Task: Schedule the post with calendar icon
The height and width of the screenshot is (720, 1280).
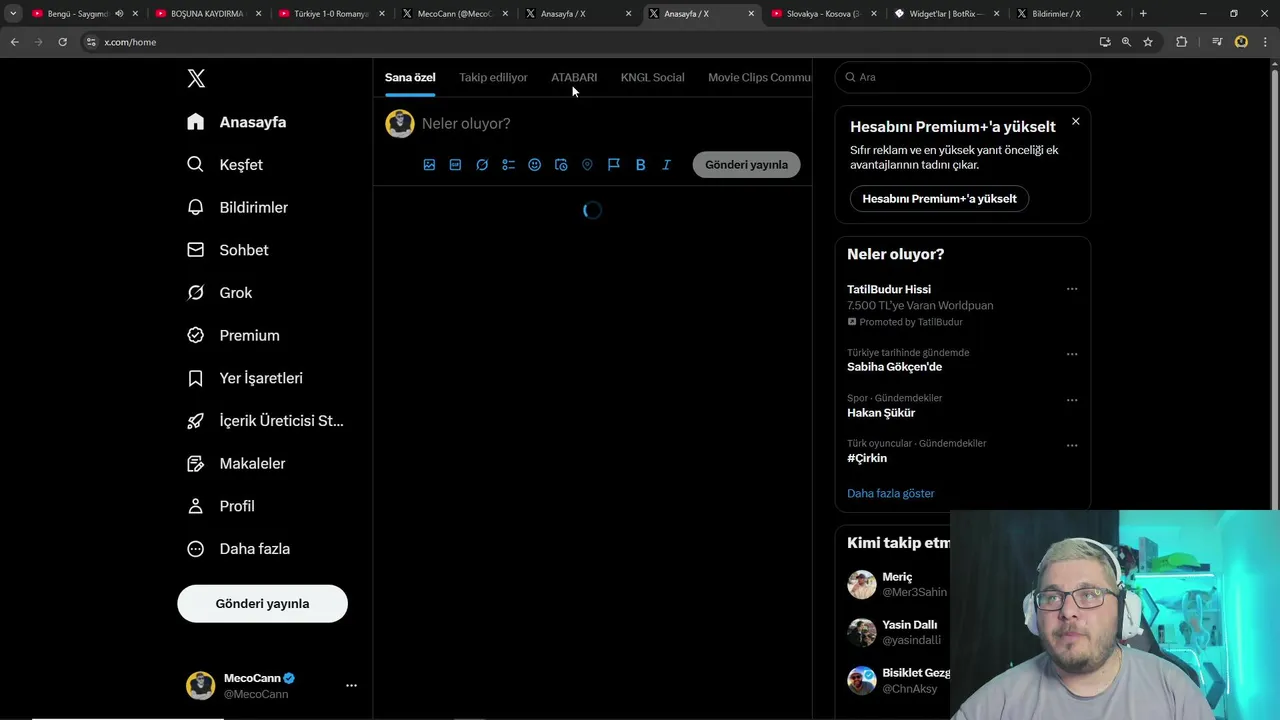Action: [x=561, y=165]
